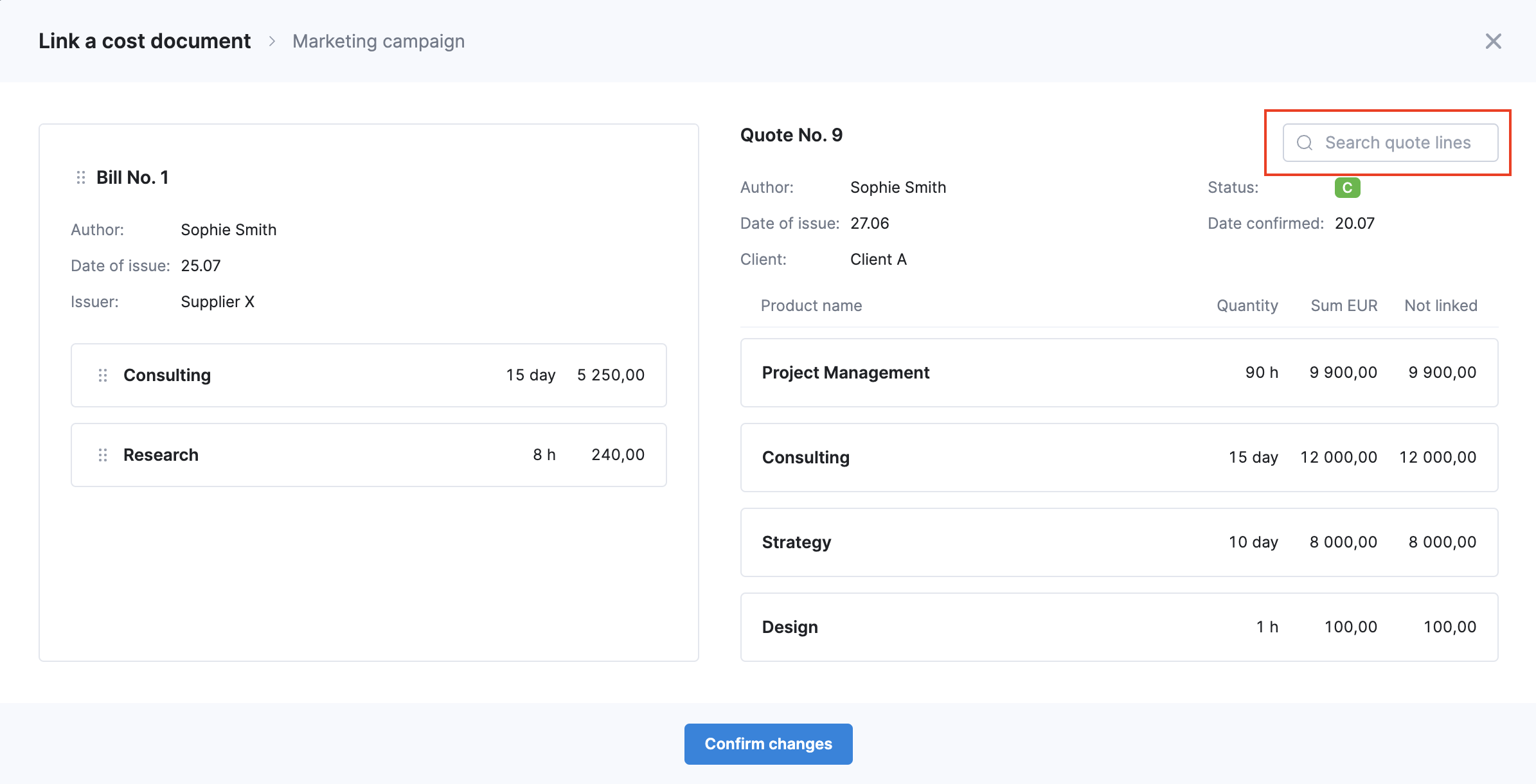Focus the Search quote lines field
Image resolution: width=1536 pixels, height=784 pixels.
click(x=1390, y=143)
